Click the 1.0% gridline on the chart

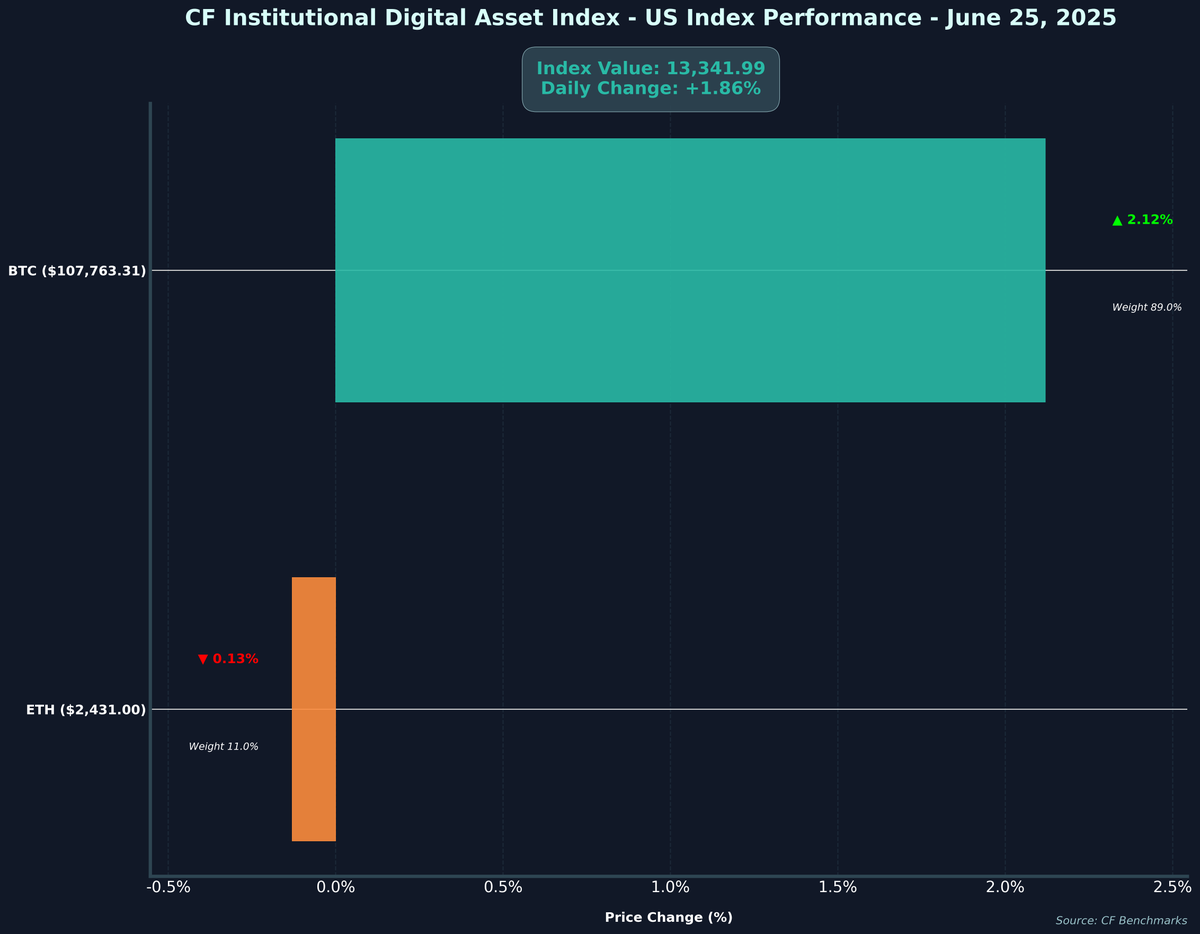coord(670,500)
